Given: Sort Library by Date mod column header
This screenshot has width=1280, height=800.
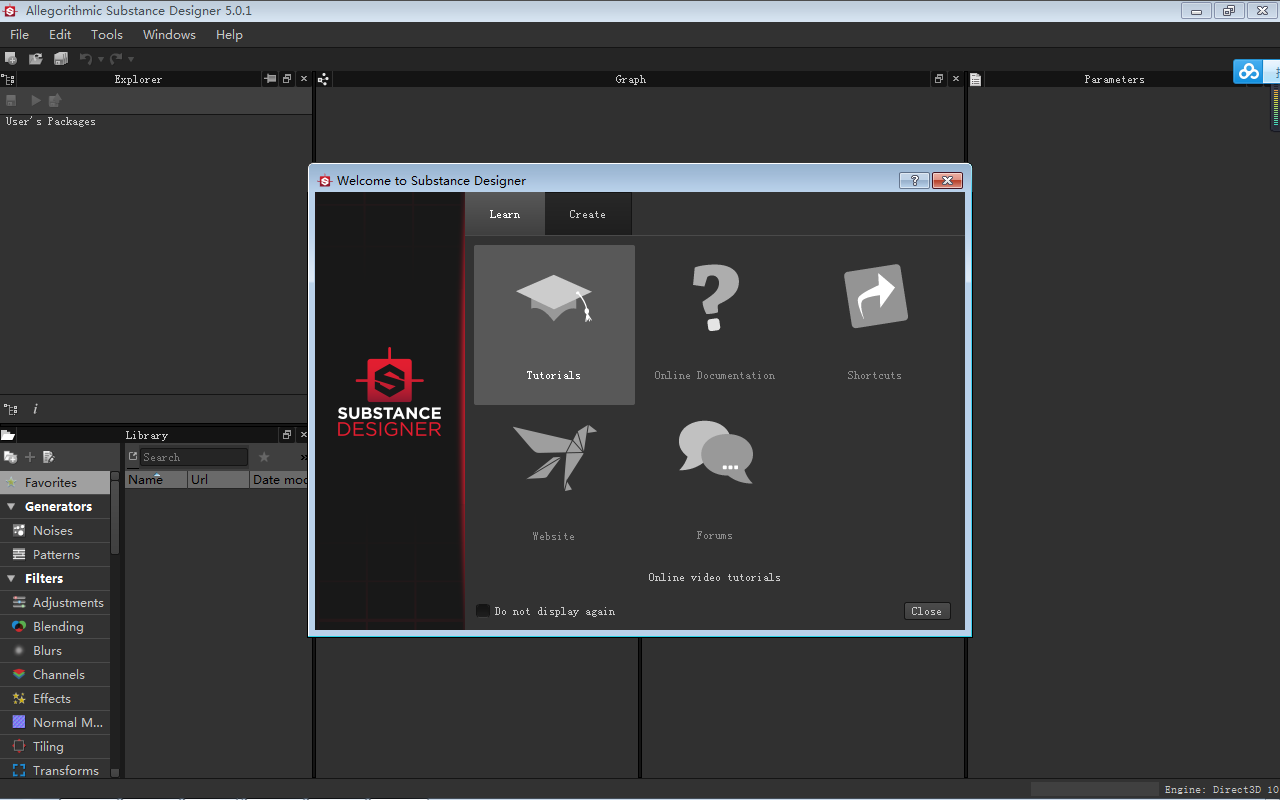Looking at the screenshot, I should click(280, 480).
